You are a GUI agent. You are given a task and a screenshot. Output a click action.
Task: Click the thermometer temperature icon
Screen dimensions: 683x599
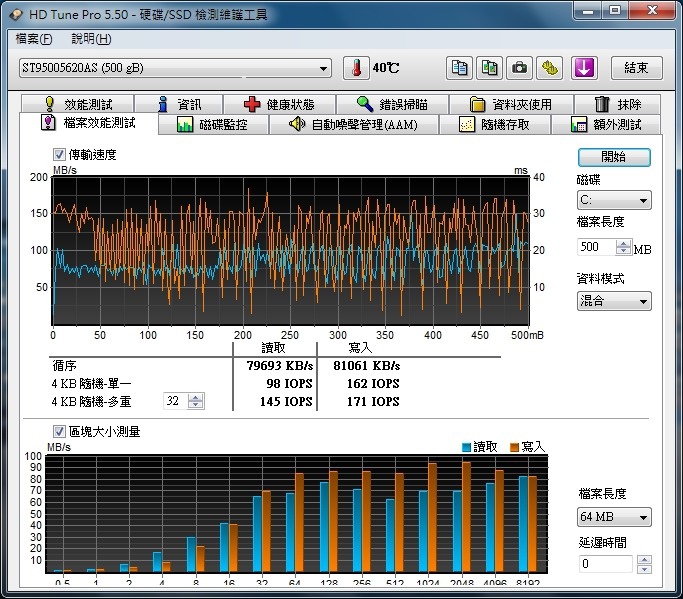coord(356,68)
